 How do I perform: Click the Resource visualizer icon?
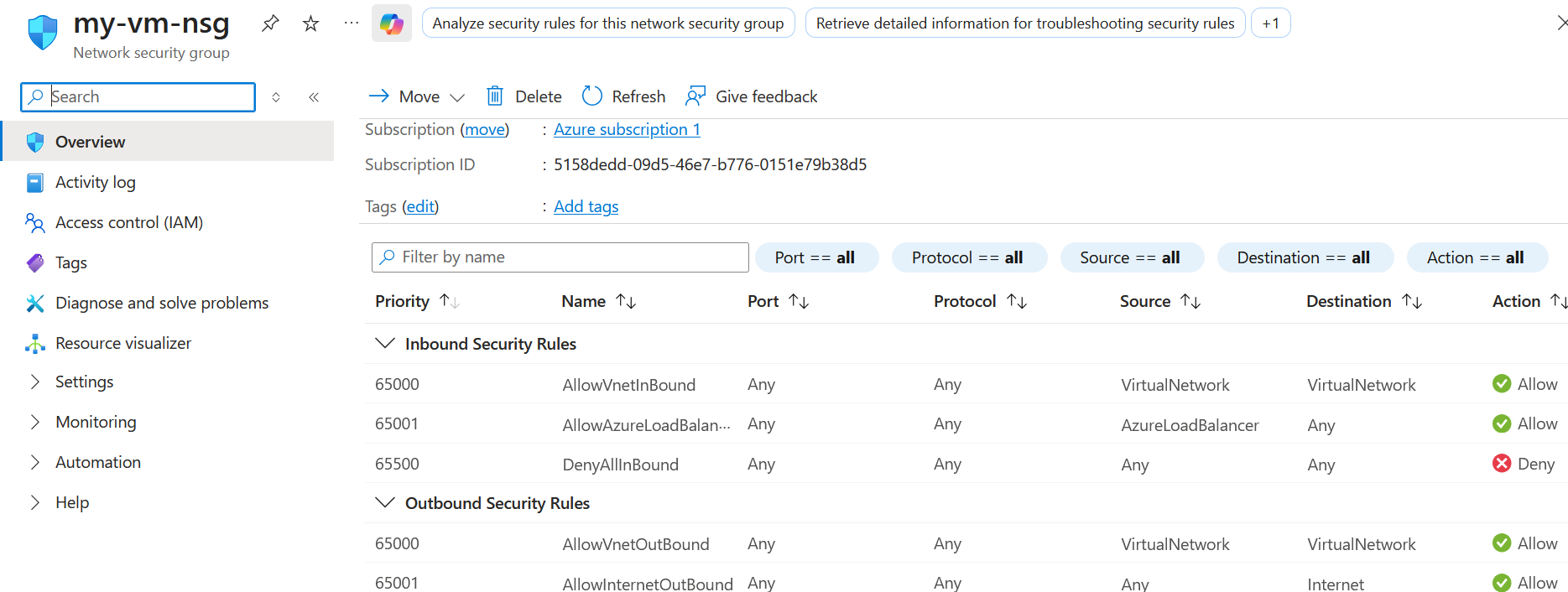[35, 344]
